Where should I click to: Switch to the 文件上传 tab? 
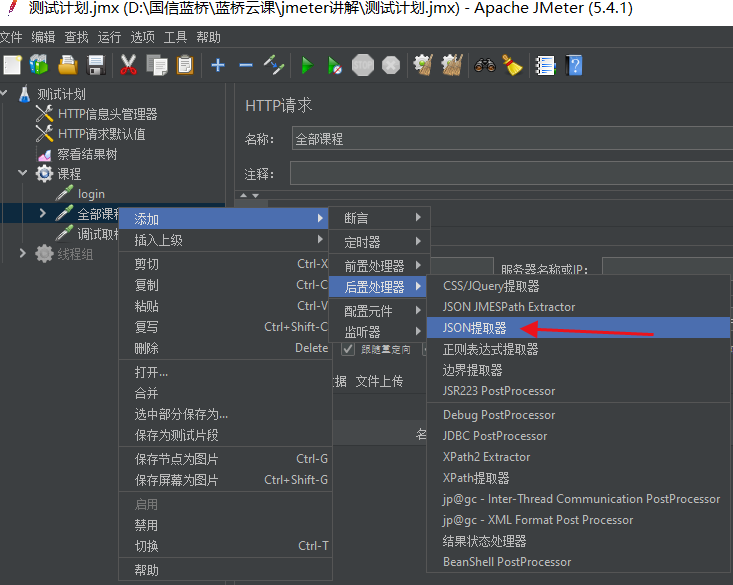[x=379, y=382]
